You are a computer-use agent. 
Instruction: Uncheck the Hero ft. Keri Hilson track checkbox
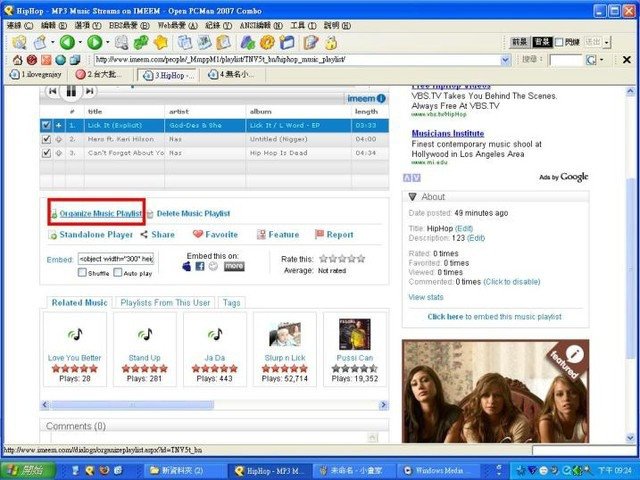(x=46, y=139)
